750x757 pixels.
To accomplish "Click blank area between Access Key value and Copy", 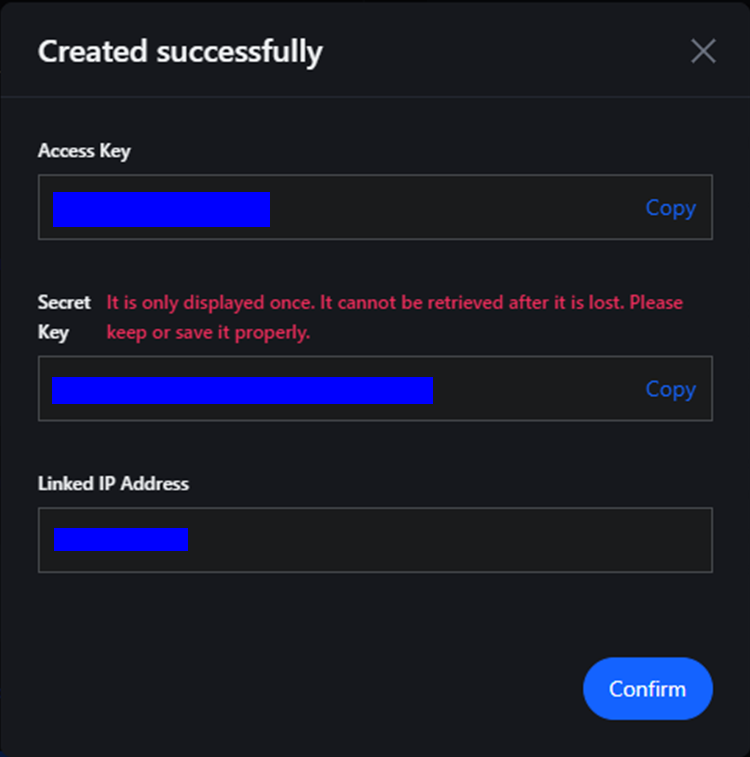I will 456,208.
